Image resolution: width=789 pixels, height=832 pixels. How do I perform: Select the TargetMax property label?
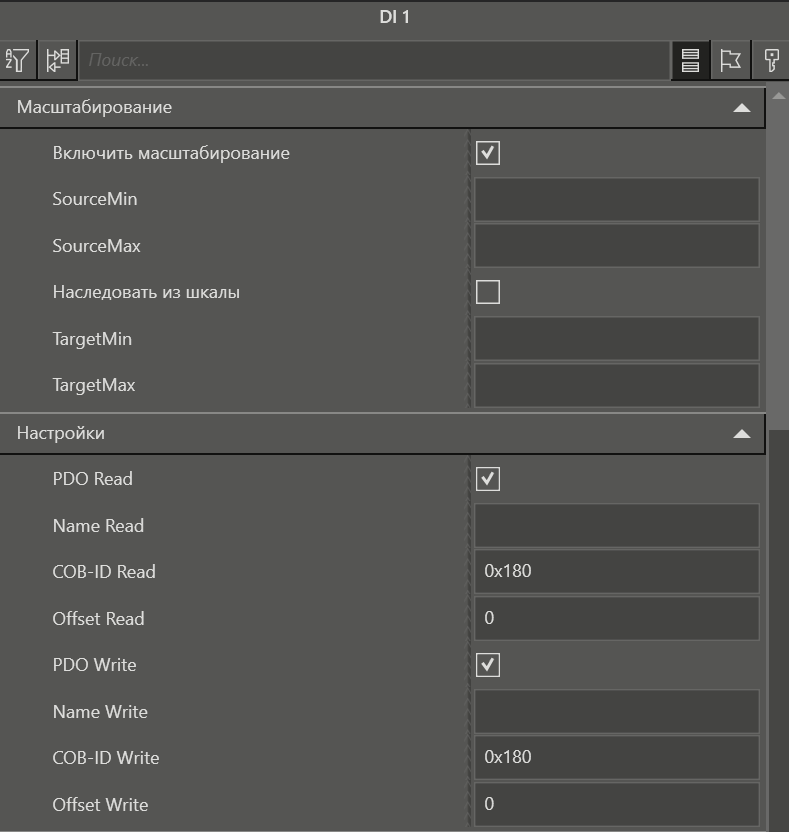[x=93, y=385]
